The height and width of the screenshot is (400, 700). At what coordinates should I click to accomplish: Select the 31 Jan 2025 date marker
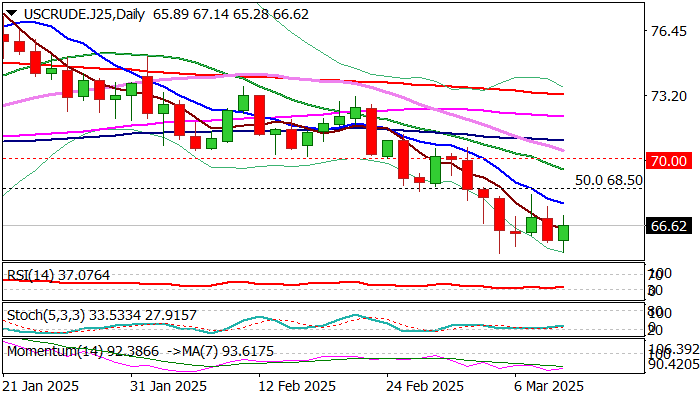point(170,385)
